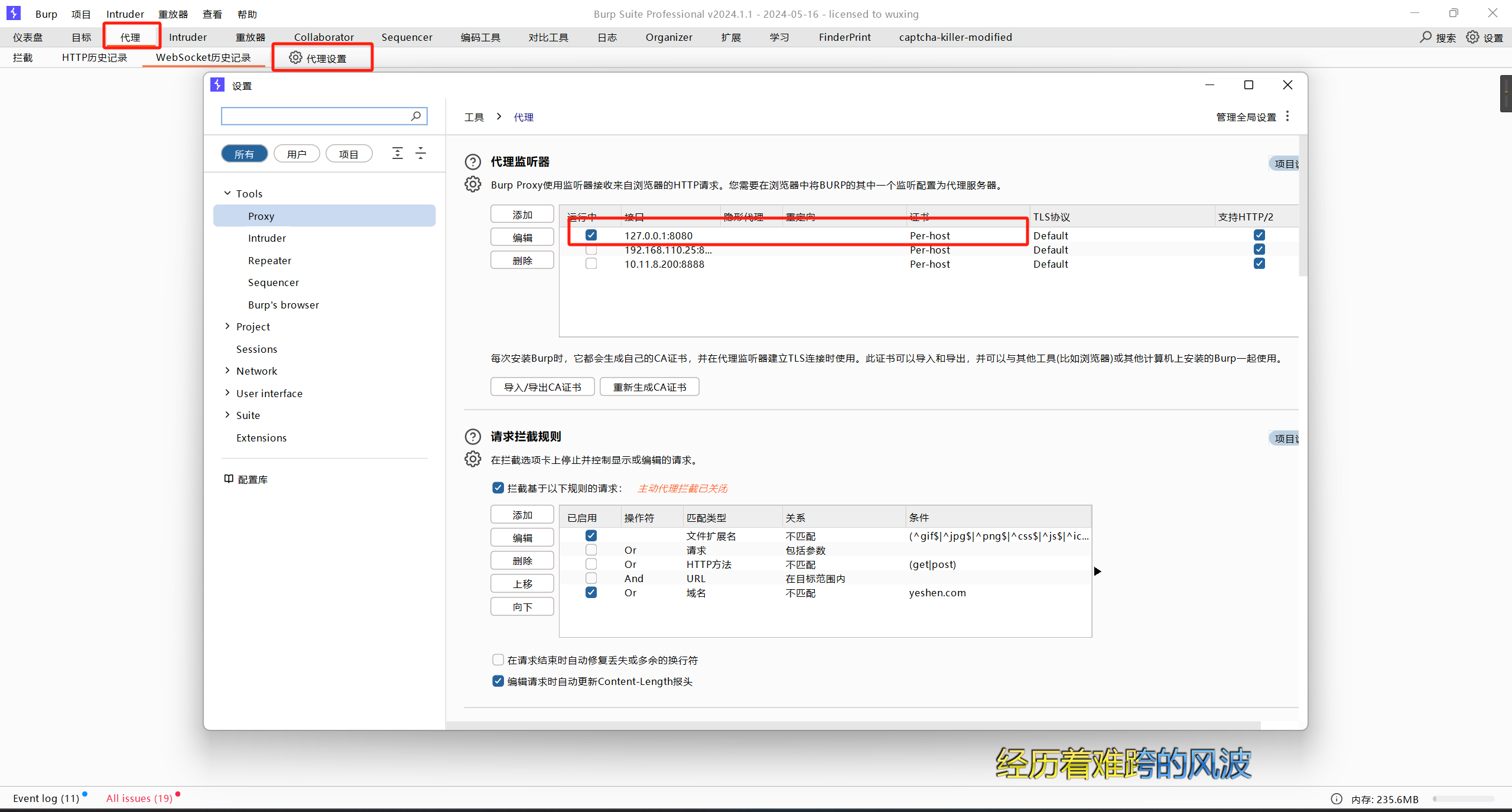Click gear icon under proxy listeners
1512x812 pixels.
tap(473, 184)
